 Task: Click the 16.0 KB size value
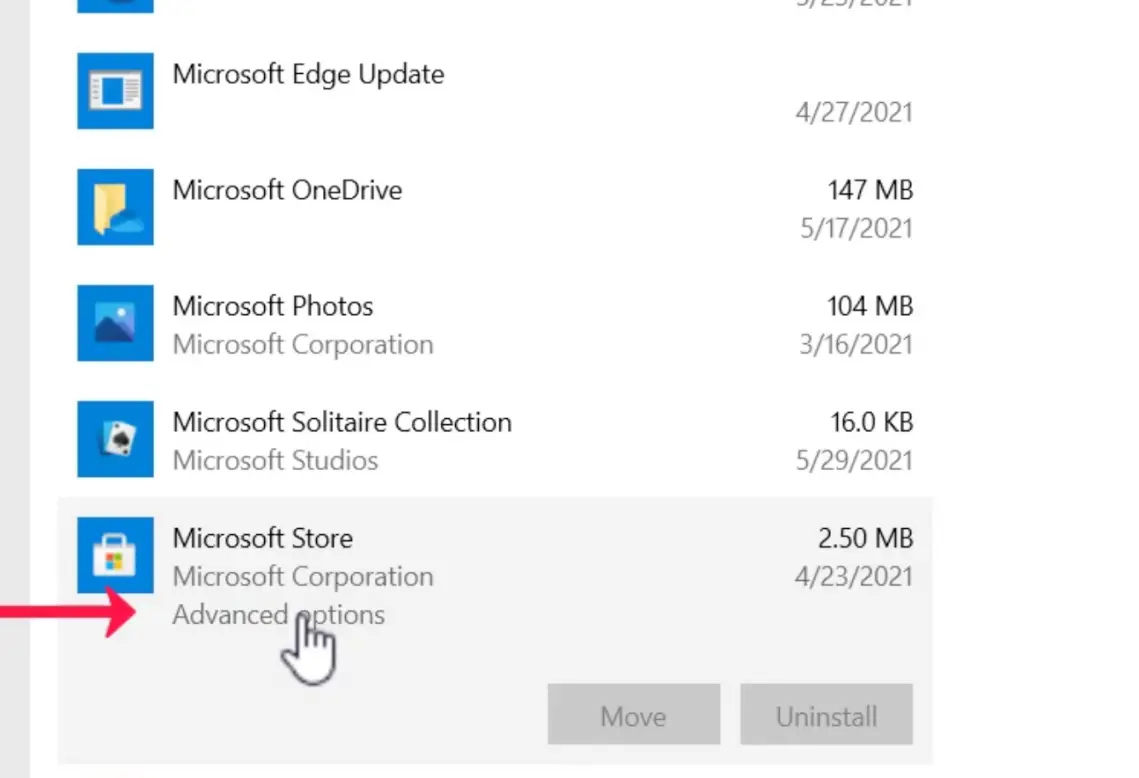(x=872, y=423)
